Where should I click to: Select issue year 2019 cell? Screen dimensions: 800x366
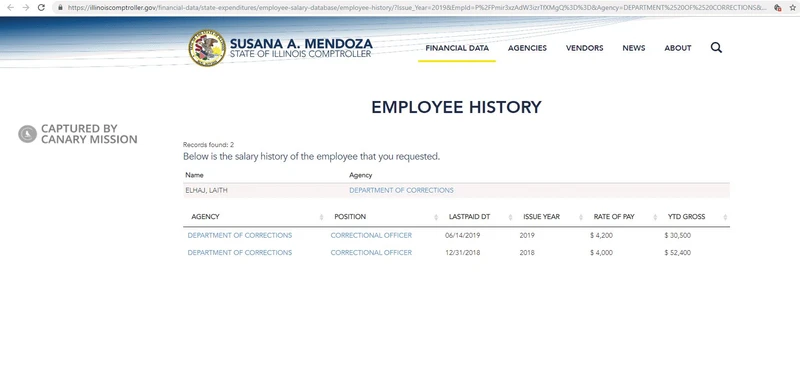click(x=527, y=235)
